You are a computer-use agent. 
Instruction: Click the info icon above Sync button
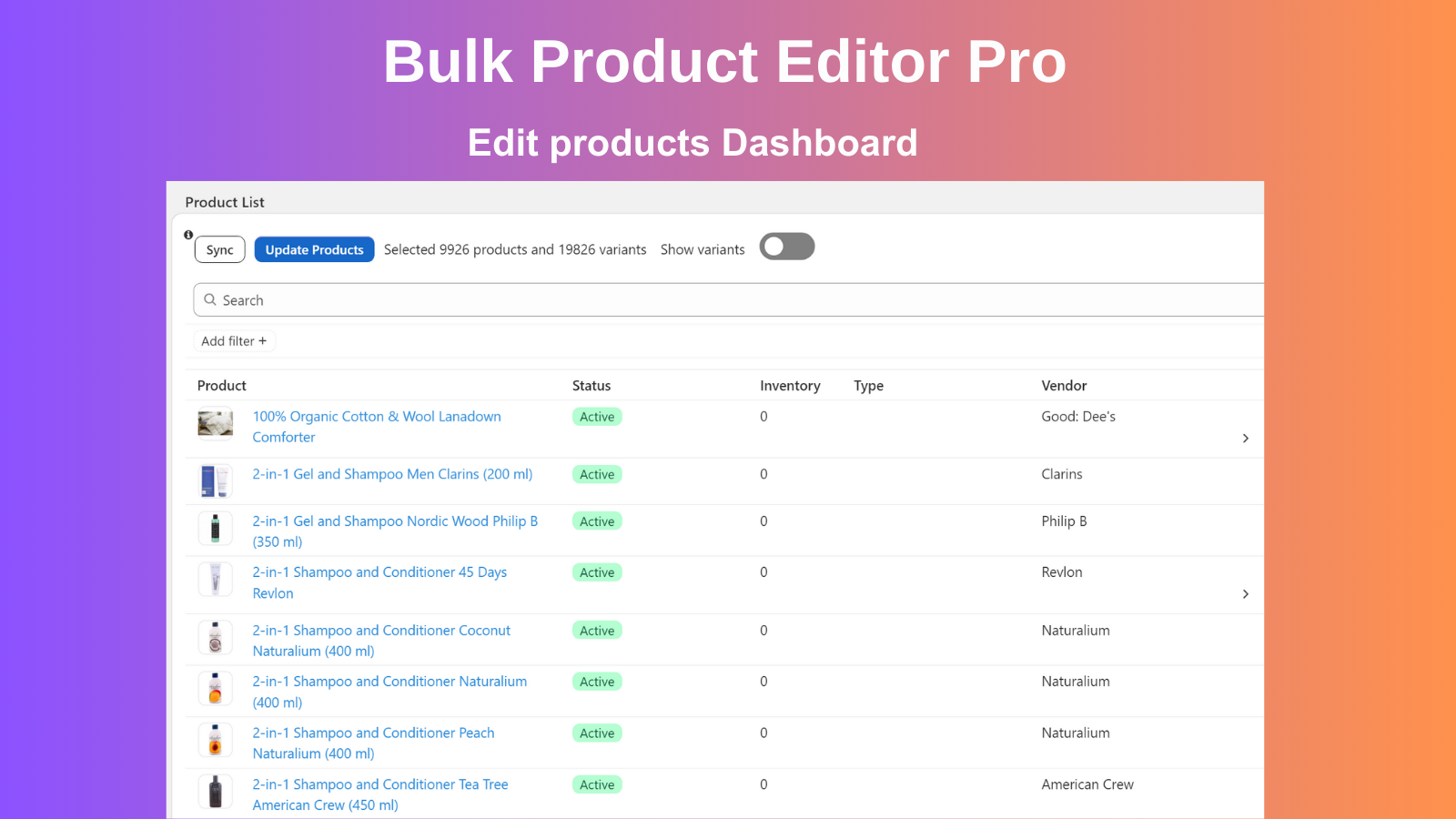coord(188,235)
